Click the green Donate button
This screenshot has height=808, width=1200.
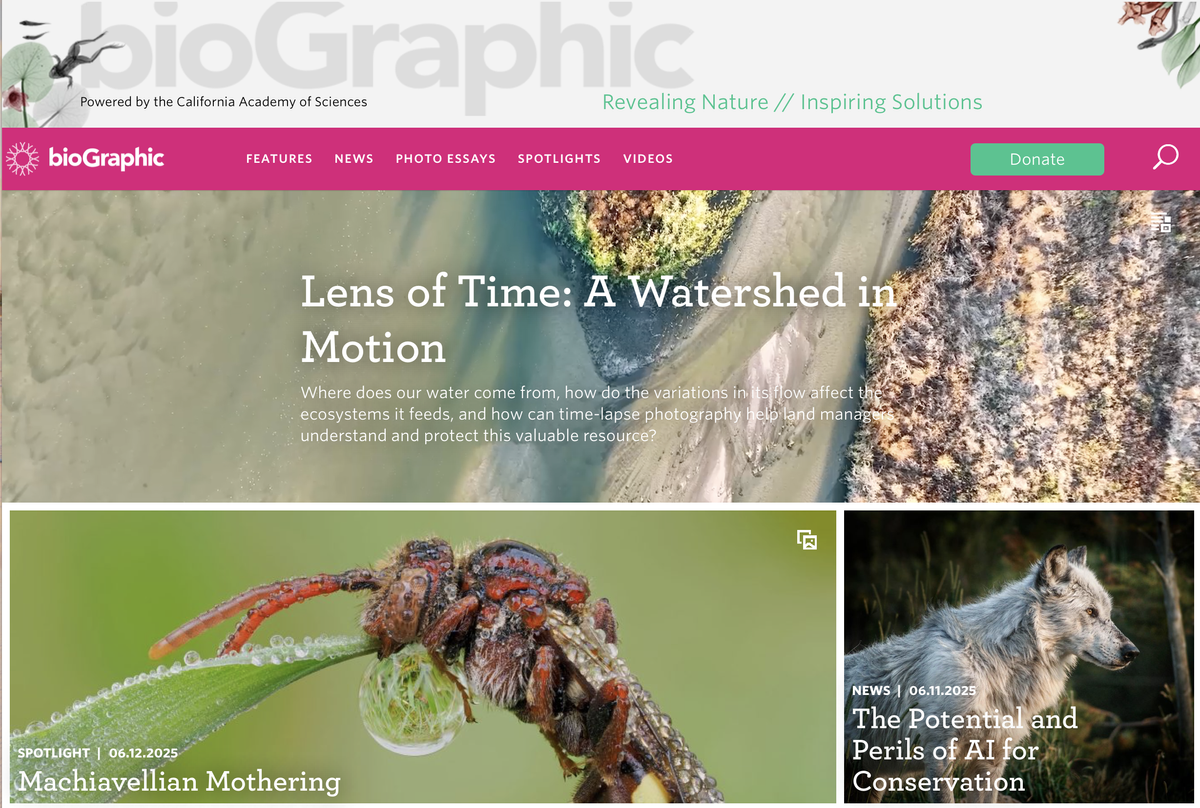1037,159
